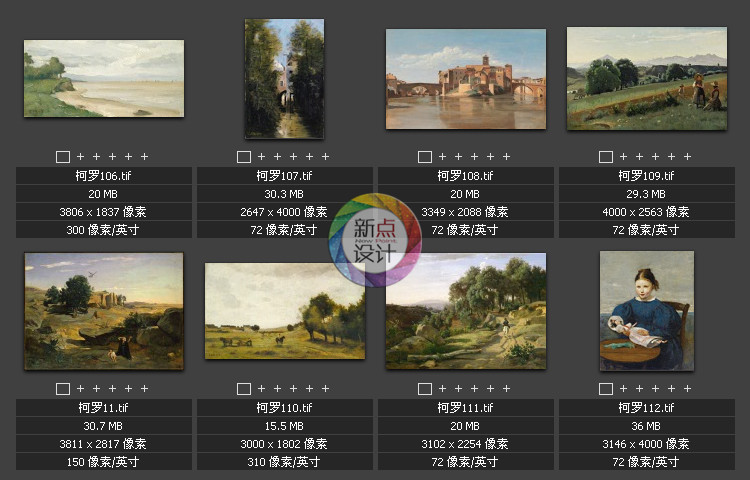Set 5-star rating for 柯罗112.tif
The image size is (750, 480).
[x=687, y=388]
